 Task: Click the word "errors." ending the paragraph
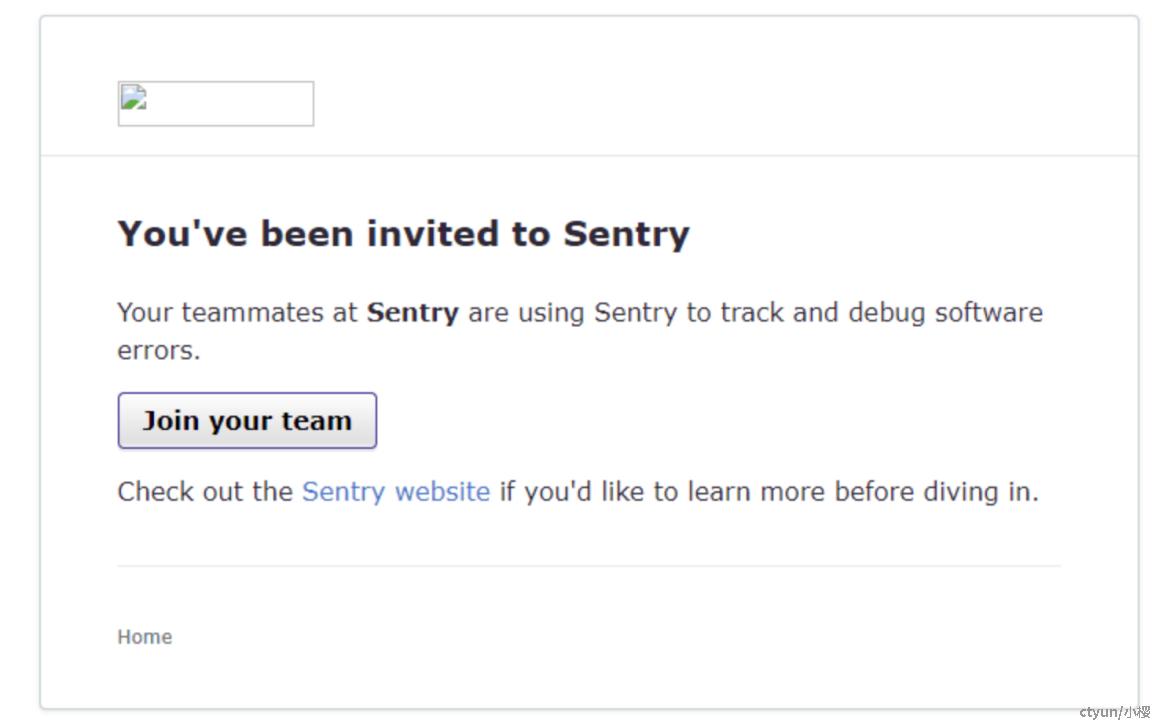[159, 351]
